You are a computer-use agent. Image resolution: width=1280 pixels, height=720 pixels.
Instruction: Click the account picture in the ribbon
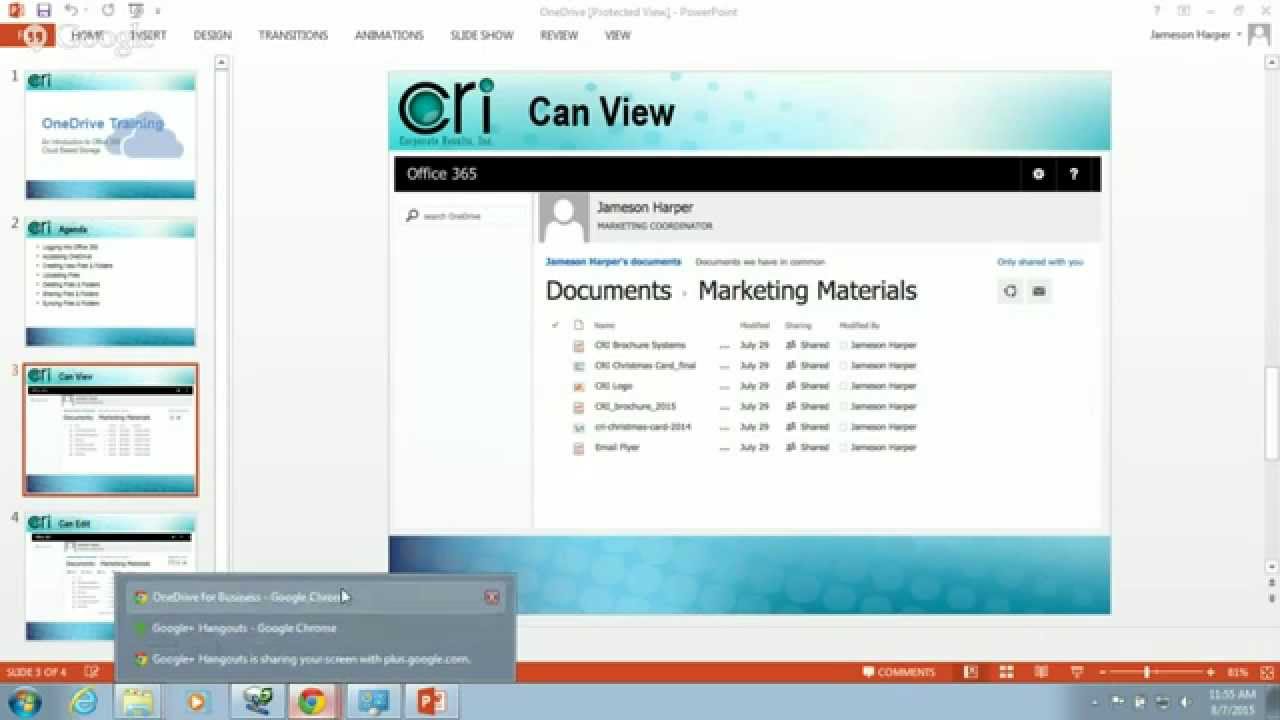click(1258, 35)
